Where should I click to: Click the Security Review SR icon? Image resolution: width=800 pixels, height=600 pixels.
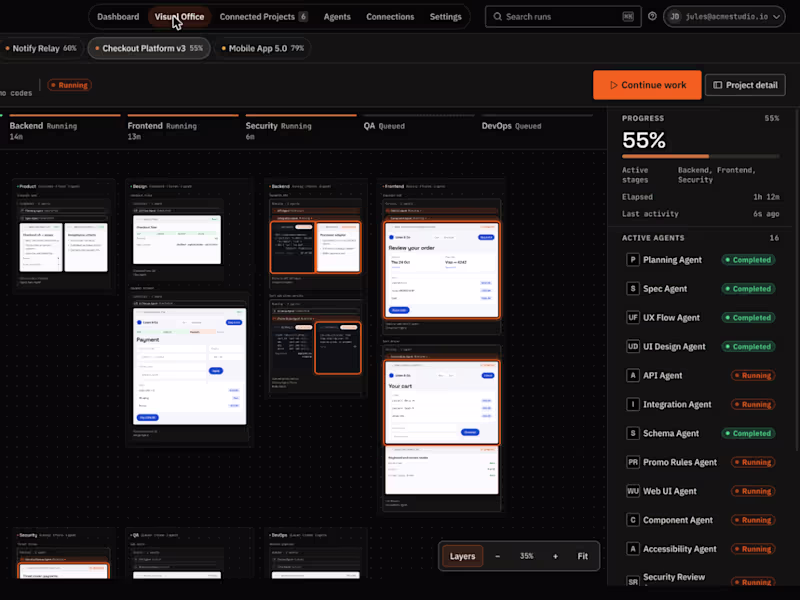tap(633, 582)
